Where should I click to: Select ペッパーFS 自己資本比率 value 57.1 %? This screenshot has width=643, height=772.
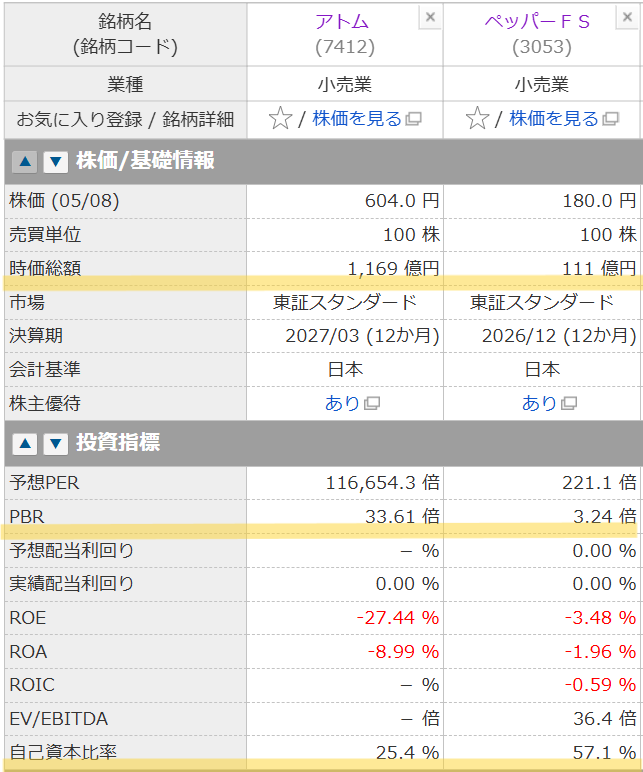tap(605, 752)
